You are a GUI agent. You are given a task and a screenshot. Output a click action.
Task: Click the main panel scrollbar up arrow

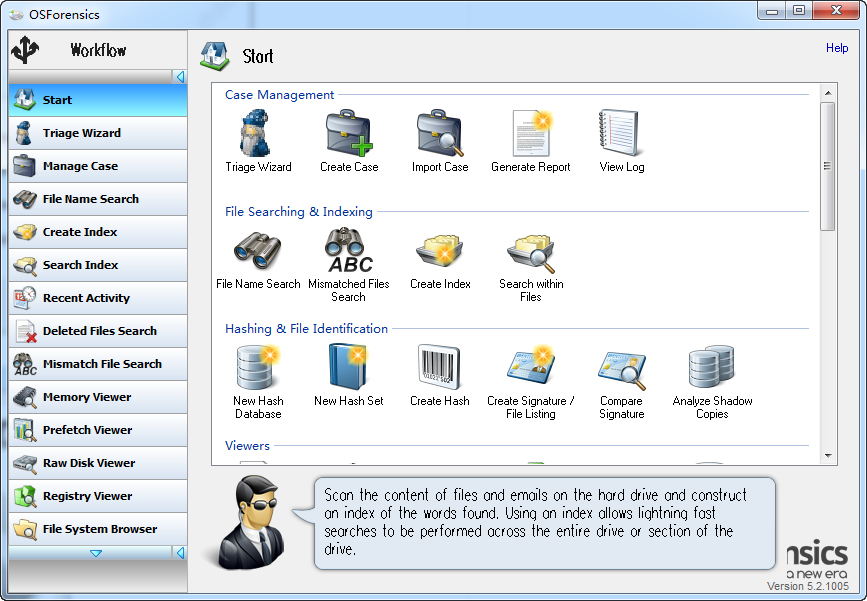(x=828, y=92)
